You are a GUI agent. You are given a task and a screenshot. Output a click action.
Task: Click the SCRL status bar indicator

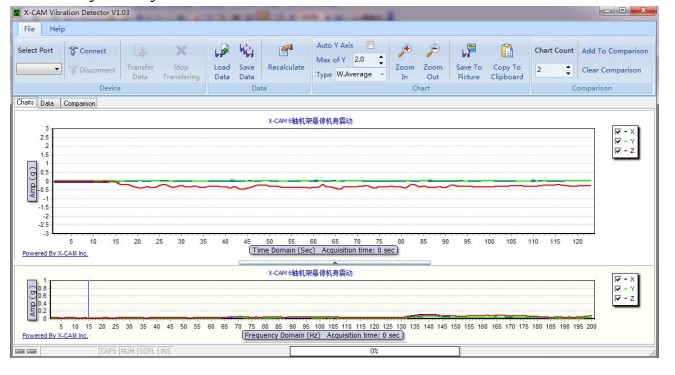click(147, 351)
